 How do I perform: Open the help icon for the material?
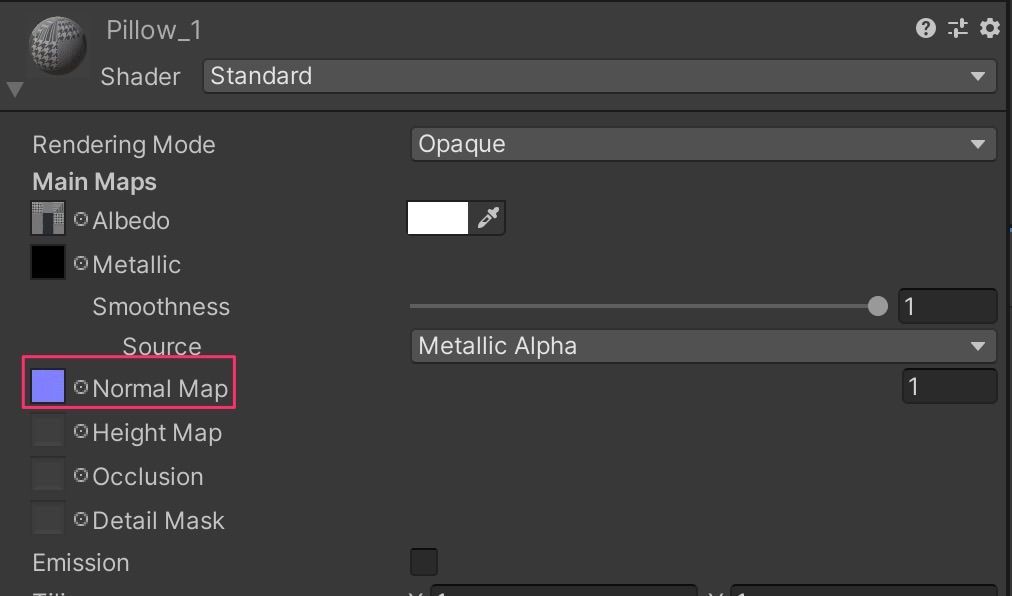(924, 28)
